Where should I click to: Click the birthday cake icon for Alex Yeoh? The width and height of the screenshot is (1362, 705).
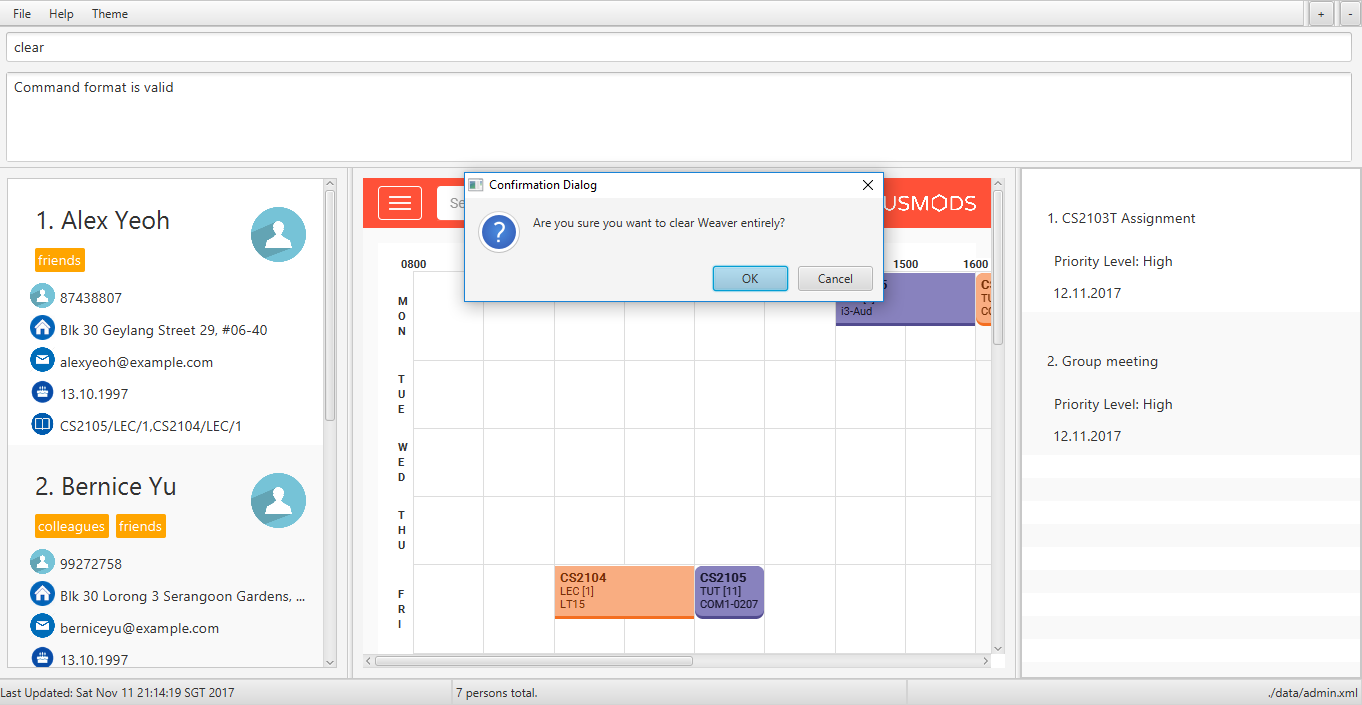tap(42, 393)
